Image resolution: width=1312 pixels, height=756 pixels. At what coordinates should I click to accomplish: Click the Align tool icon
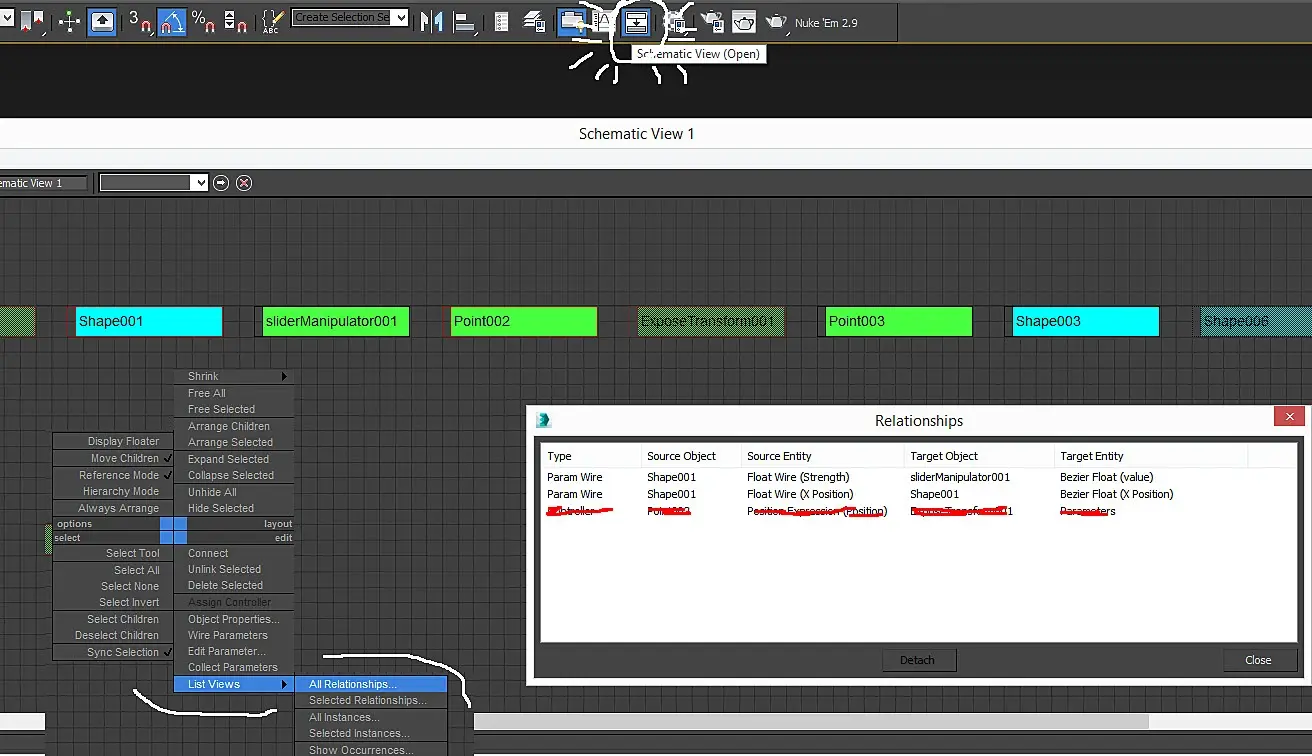[464, 21]
